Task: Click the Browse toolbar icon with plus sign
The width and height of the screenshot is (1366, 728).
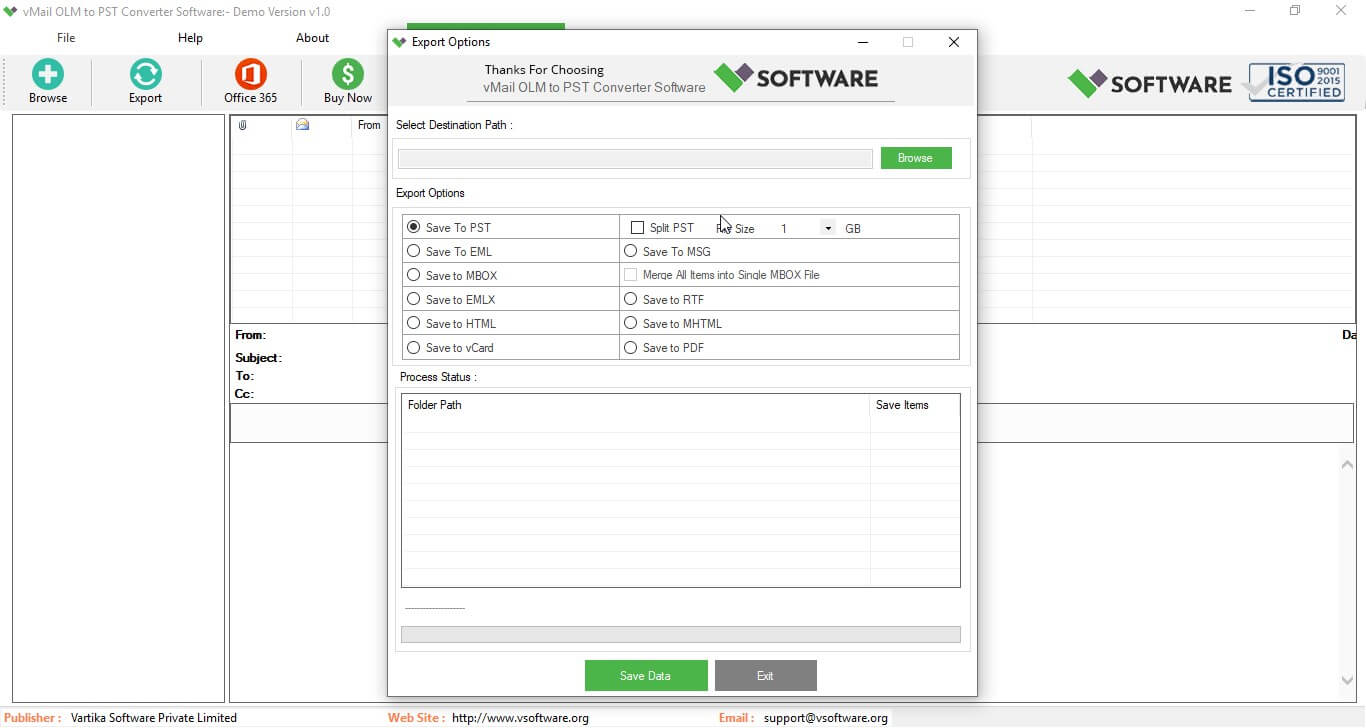Action: click(x=47, y=75)
